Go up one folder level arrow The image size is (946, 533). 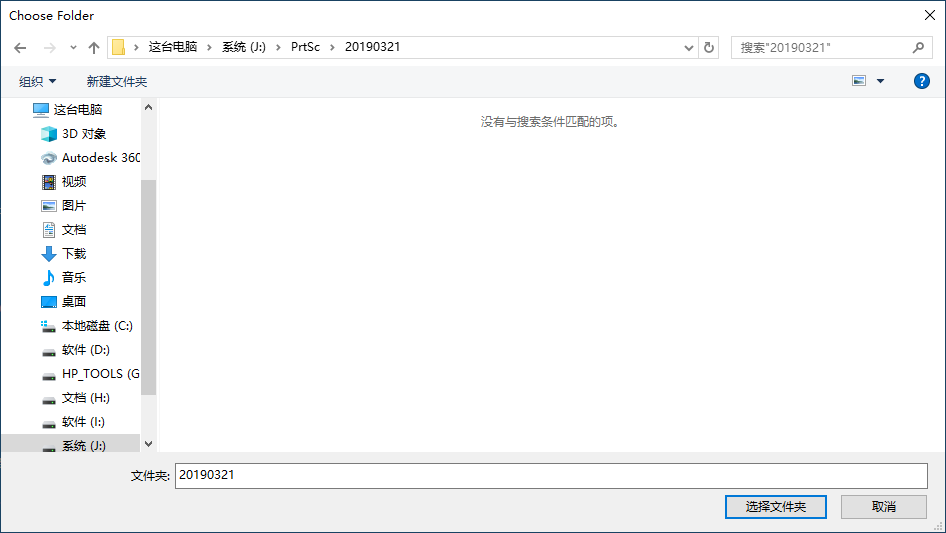point(94,48)
